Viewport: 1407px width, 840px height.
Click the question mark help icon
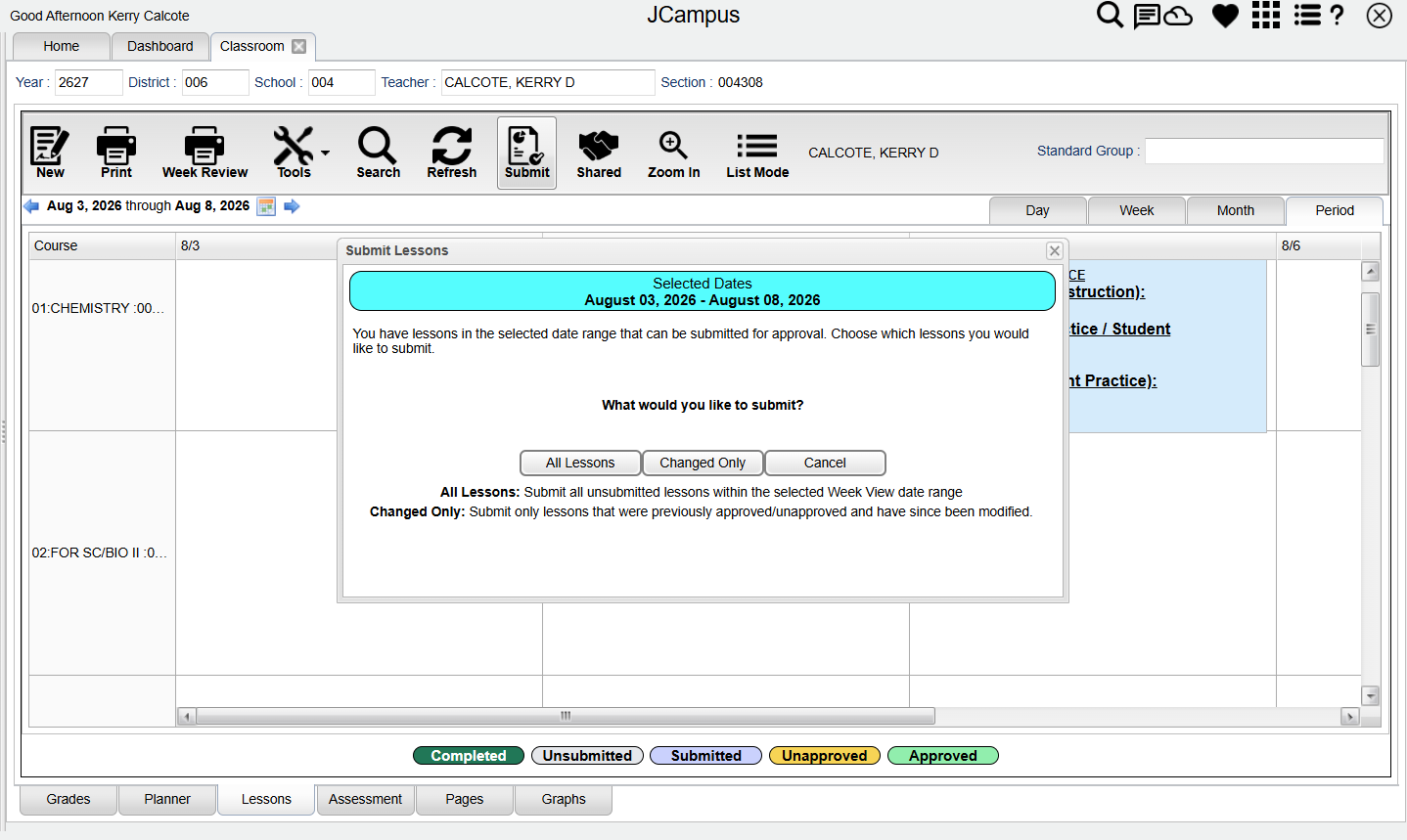pyautogui.click(x=1338, y=15)
